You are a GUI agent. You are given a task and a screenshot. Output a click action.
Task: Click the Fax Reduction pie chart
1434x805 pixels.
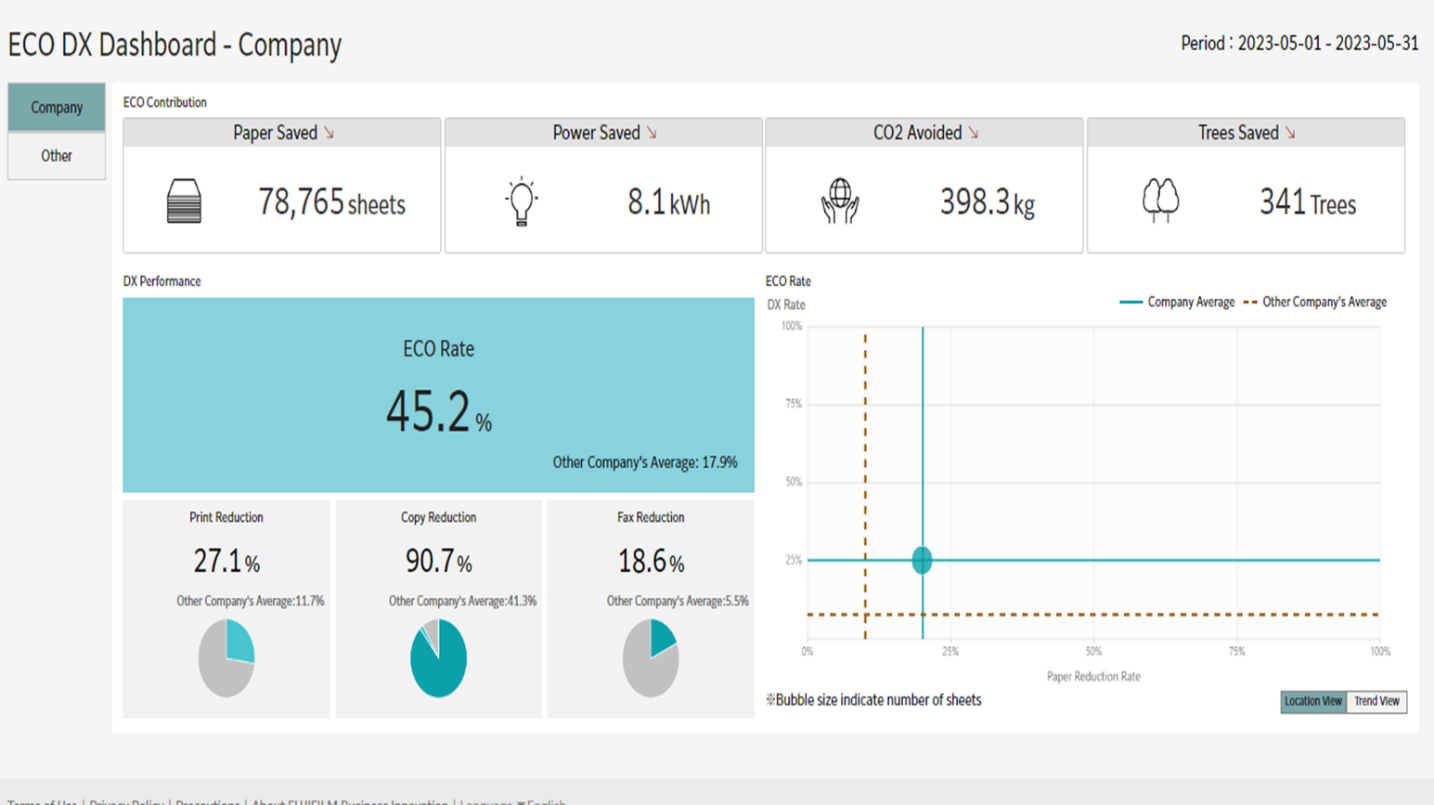pyautogui.click(x=651, y=658)
